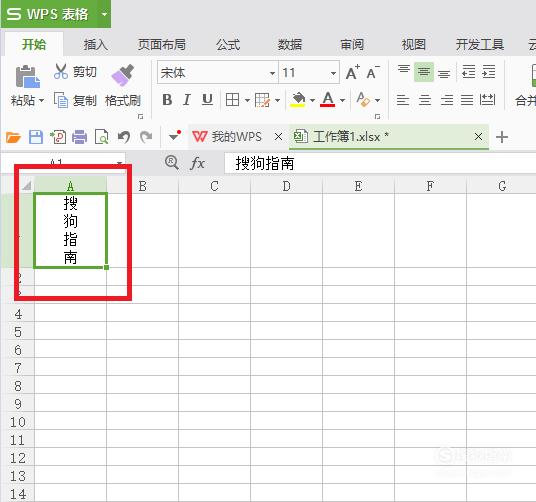Click the increase indent icon
The height and width of the screenshot is (502, 536).
[489, 72]
